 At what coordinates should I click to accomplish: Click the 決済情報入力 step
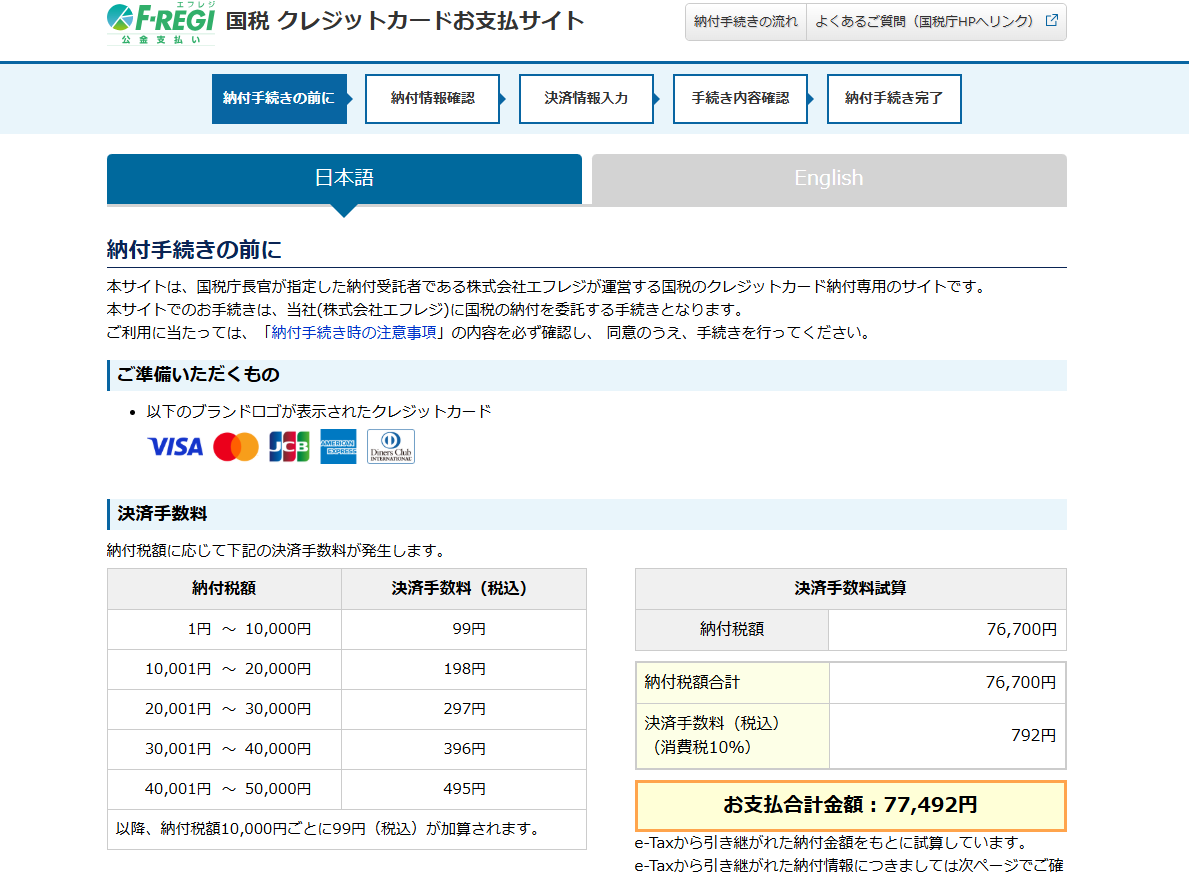tap(586, 98)
